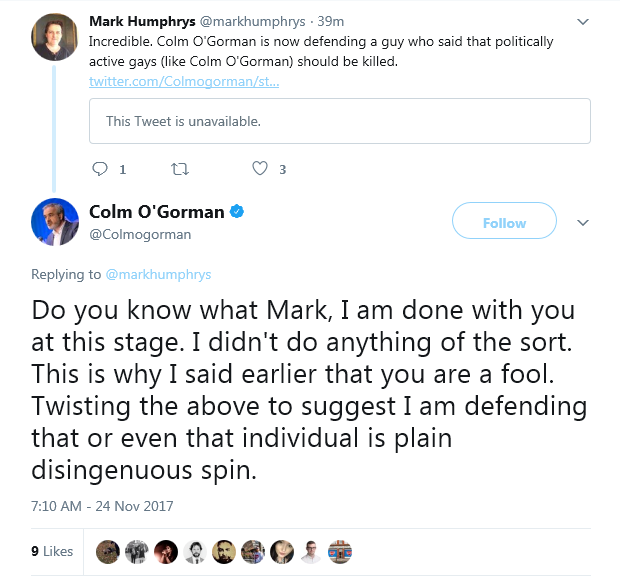This screenshot has width=620, height=578.
Task: Expand the options chevron on Mark's tweet
Action: tap(583, 21)
